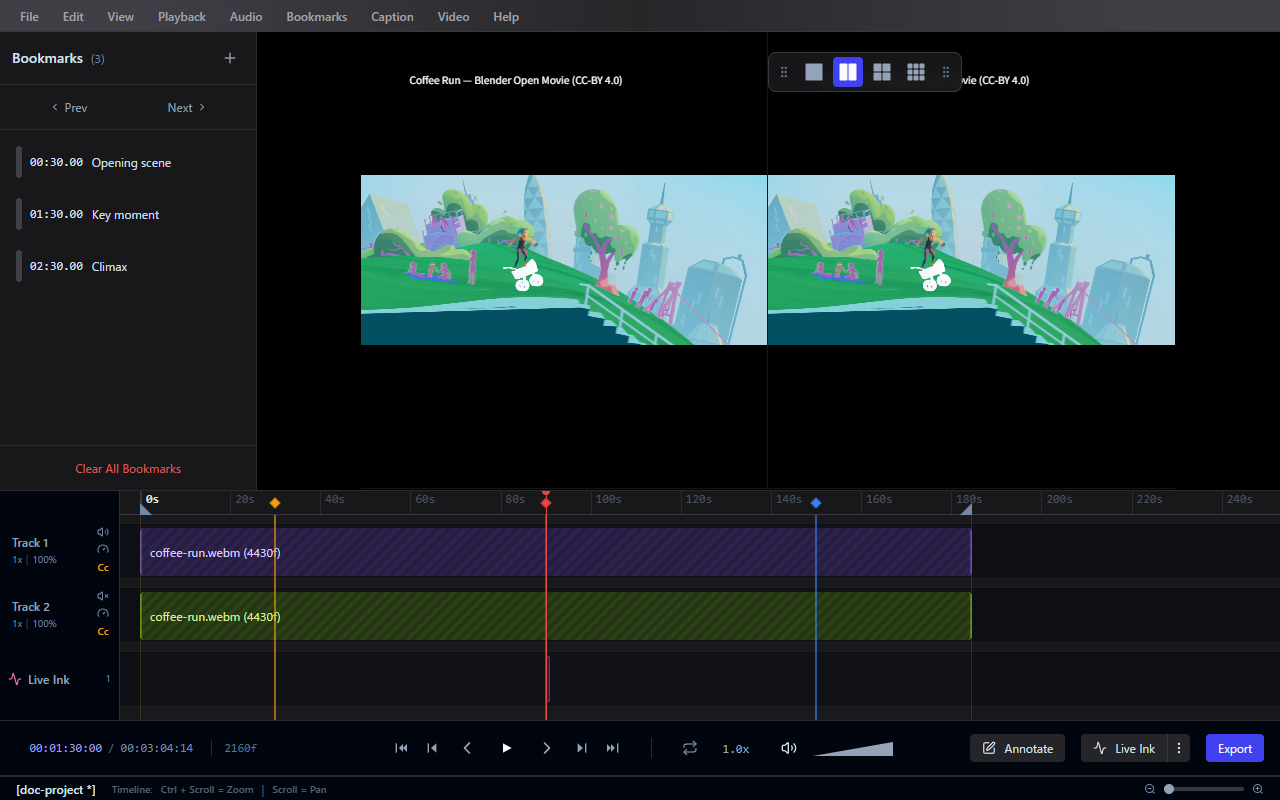Switch to the four-pane grid layout
The height and width of the screenshot is (800, 1280).
pyautogui.click(x=882, y=71)
